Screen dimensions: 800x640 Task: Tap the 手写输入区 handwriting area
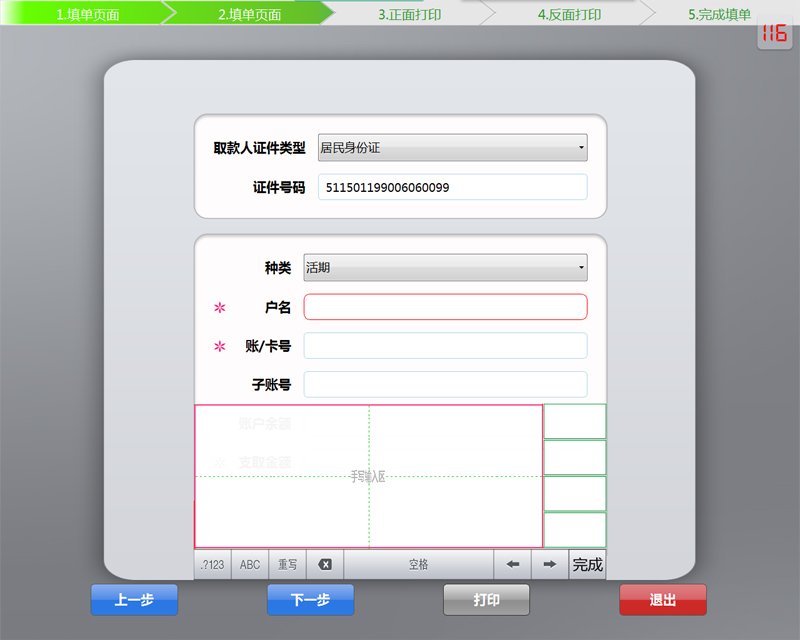pyautogui.click(x=370, y=476)
